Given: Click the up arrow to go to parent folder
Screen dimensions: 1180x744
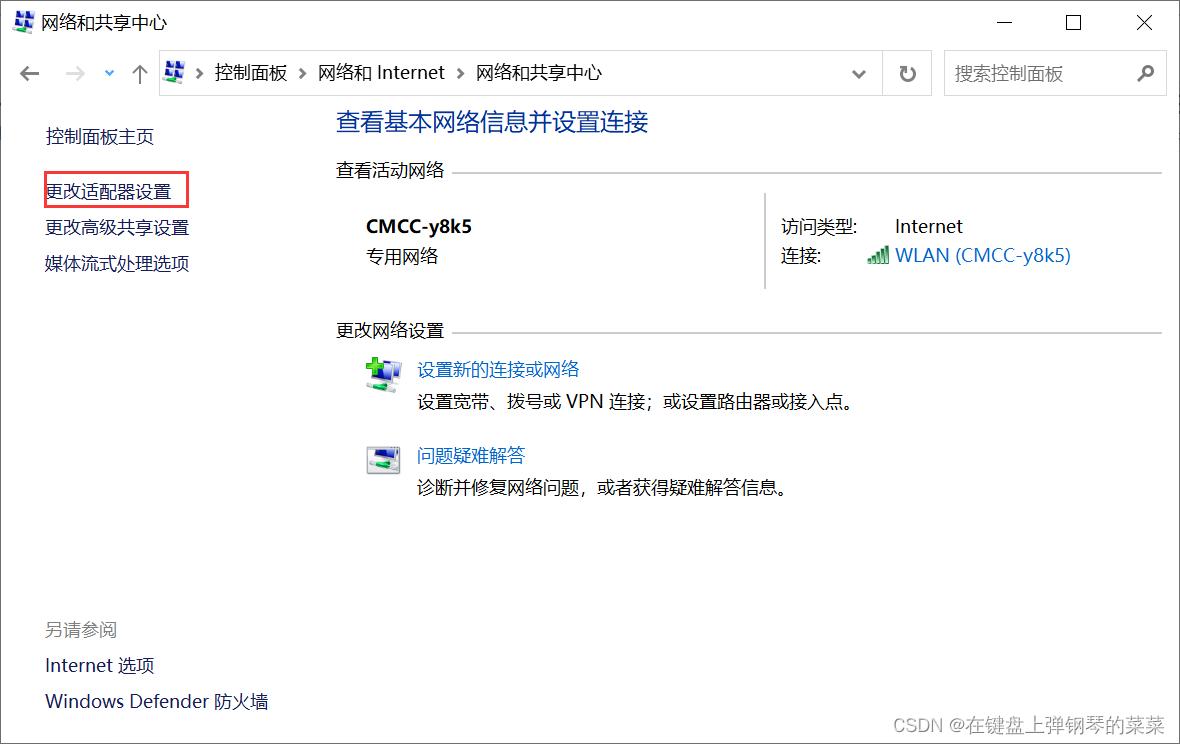Looking at the screenshot, I should tap(139, 72).
